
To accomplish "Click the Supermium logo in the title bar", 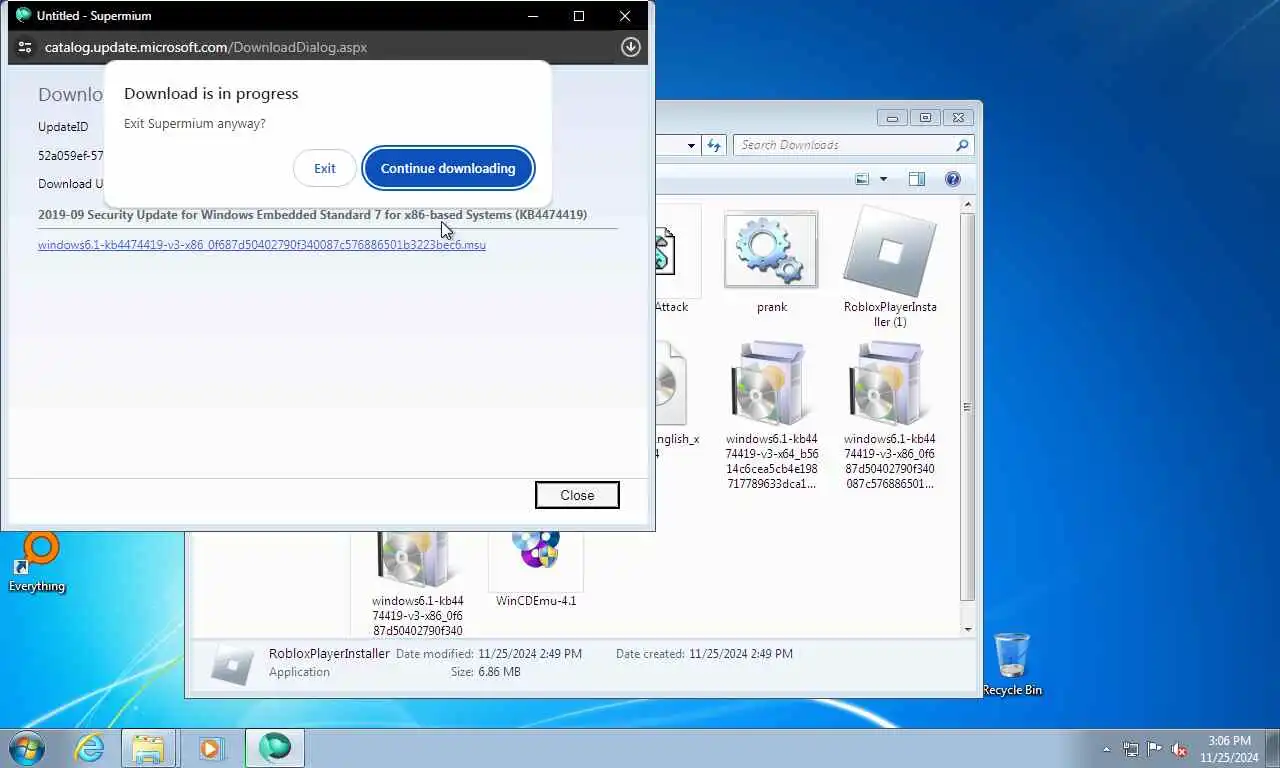I will (24, 15).
